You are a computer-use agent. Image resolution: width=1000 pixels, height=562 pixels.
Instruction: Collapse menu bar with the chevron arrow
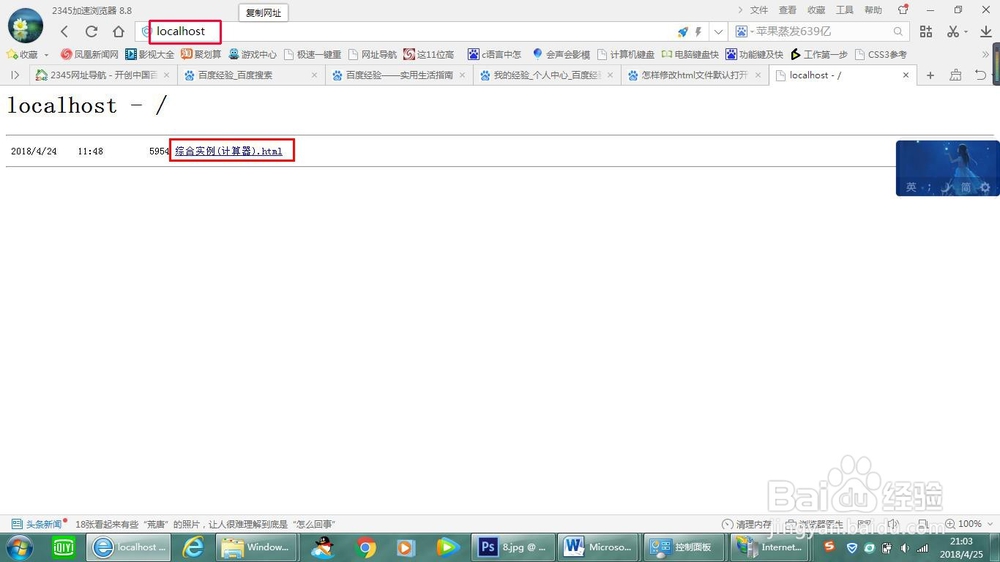[x=740, y=10]
